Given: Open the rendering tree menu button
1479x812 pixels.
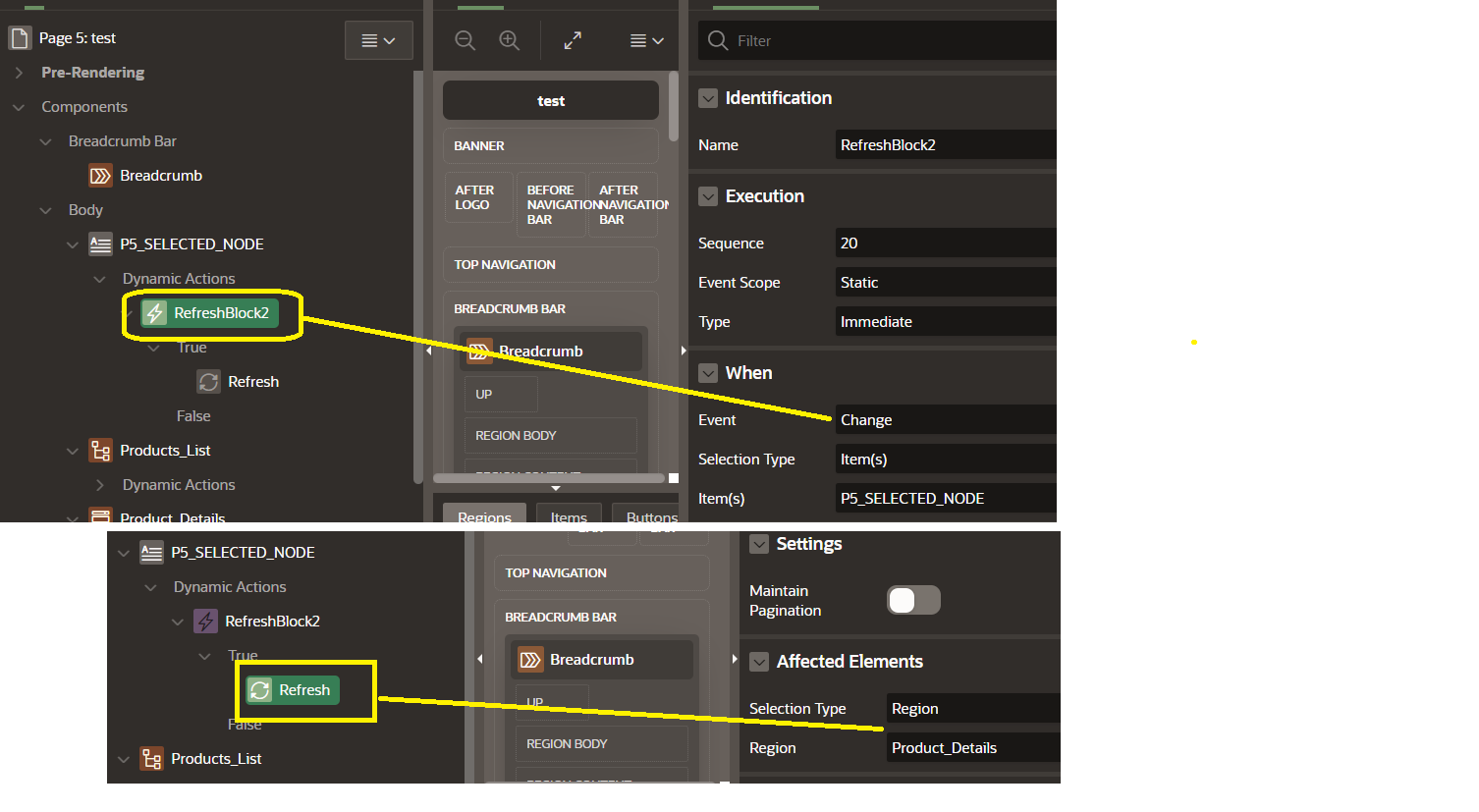Looking at the screenshot, I should tap(378, 40).
